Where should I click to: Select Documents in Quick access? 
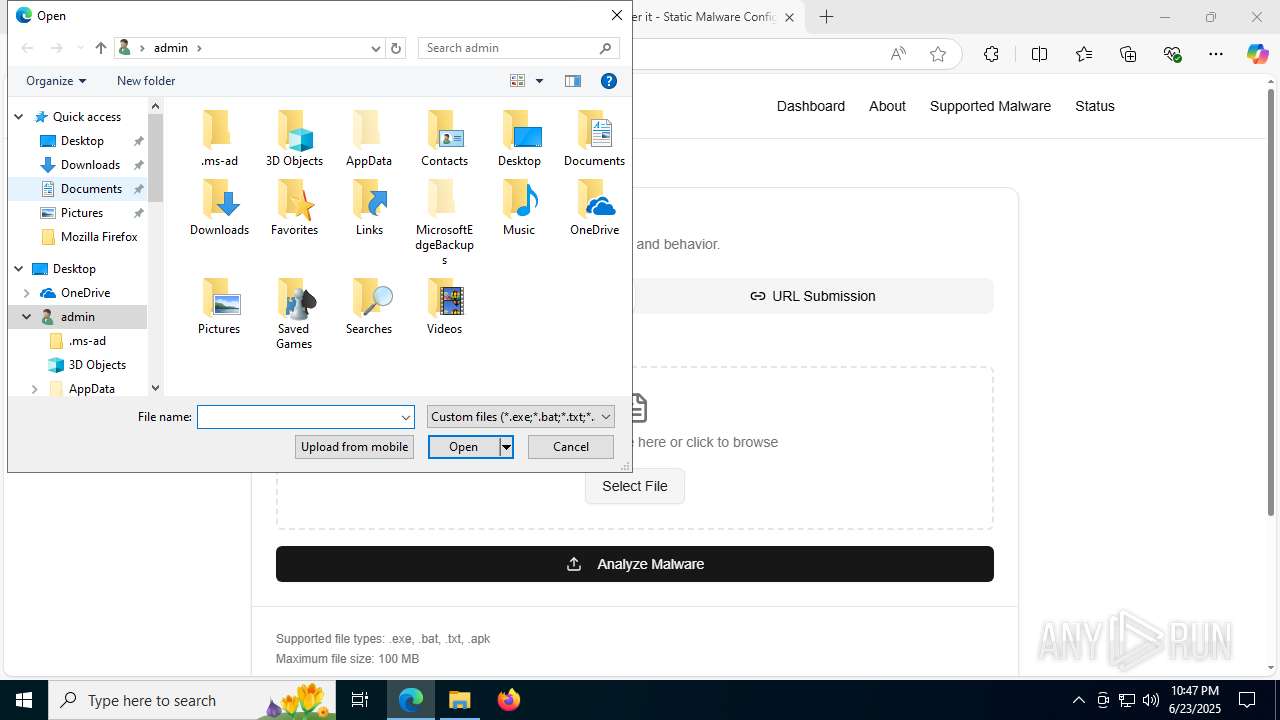[91, 189]
